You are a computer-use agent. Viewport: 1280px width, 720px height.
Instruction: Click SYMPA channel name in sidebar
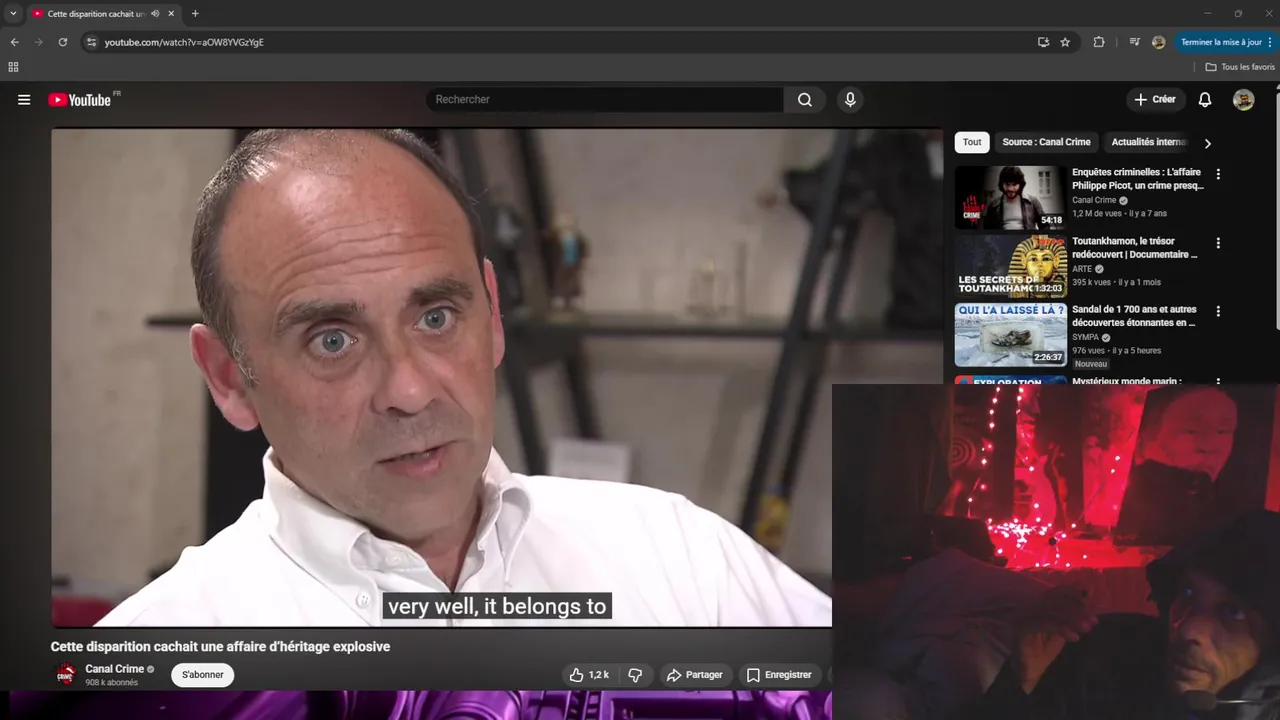tap(1085, 337)
